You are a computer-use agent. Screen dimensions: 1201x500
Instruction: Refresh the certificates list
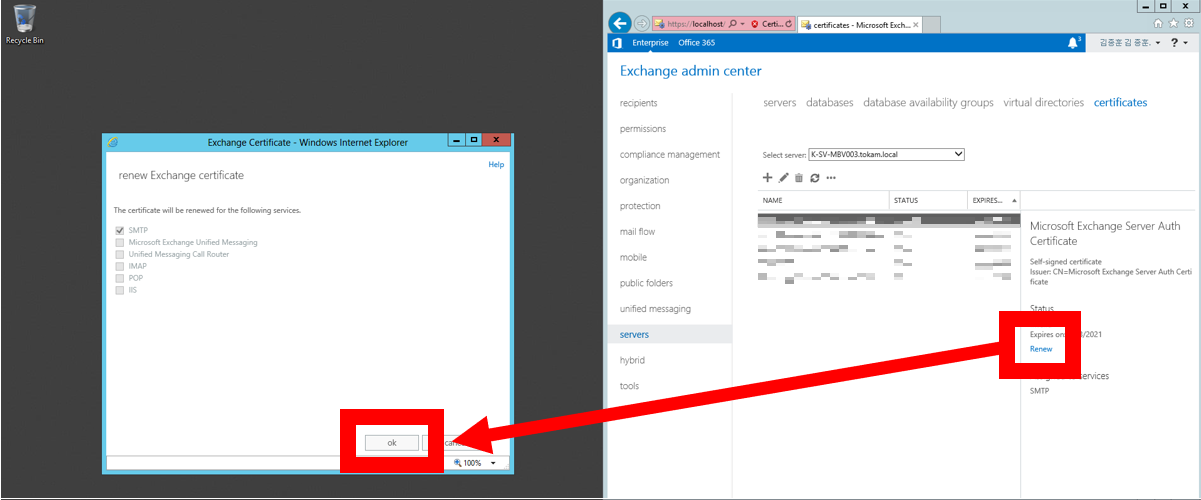[815, 177]
